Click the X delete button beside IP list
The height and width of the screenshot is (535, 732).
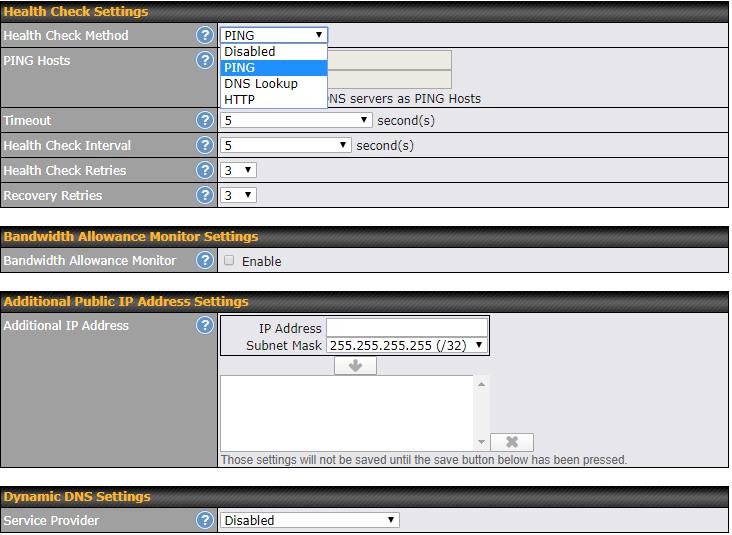click(x=511, y=442)
